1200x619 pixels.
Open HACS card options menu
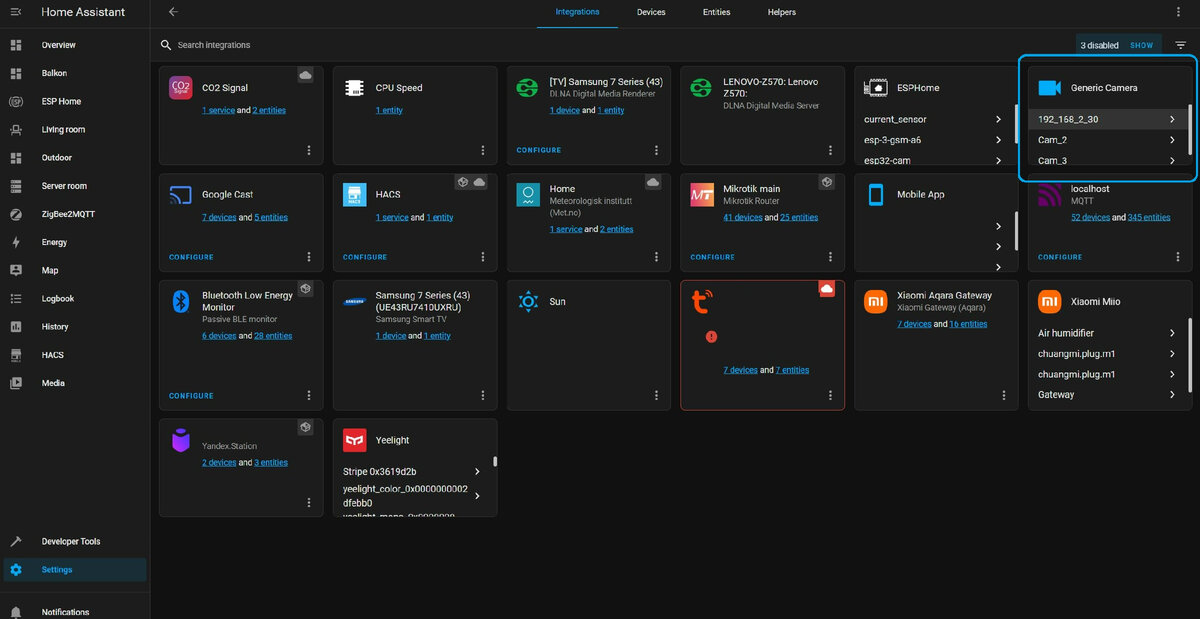[482, 257]
